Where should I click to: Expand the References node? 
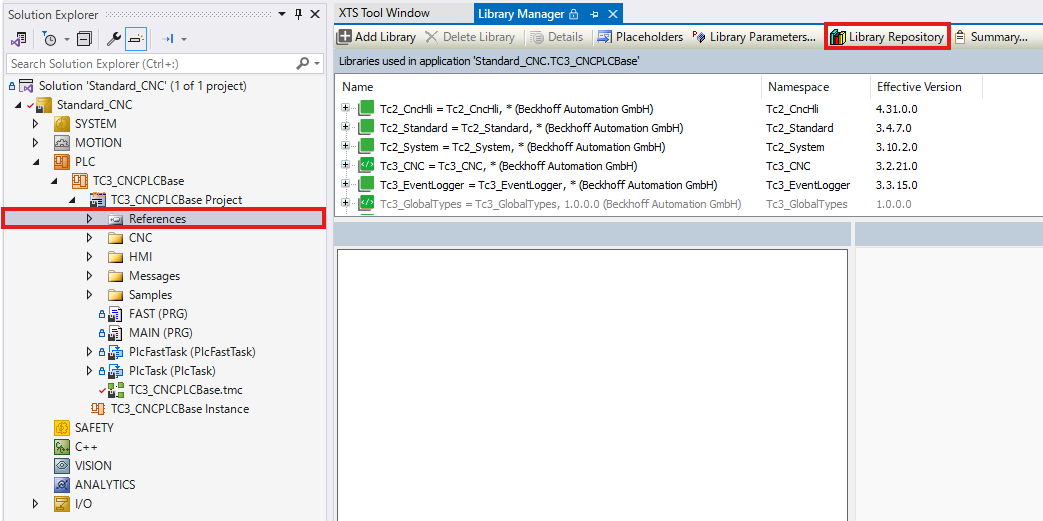point(90,218)
